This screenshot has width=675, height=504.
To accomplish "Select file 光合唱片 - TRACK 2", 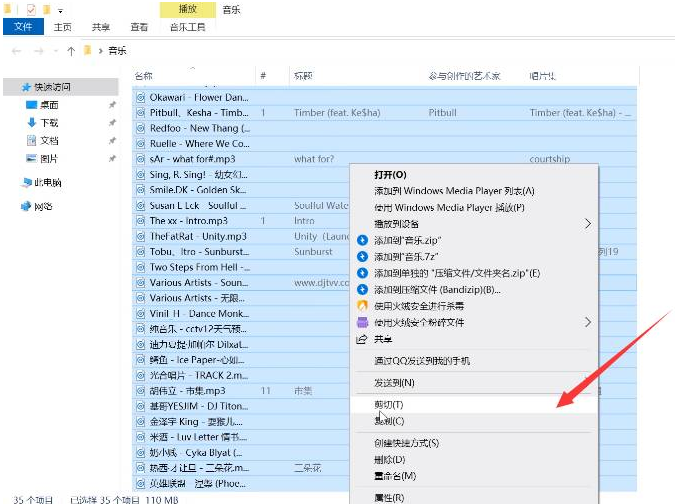I will 199,376.
